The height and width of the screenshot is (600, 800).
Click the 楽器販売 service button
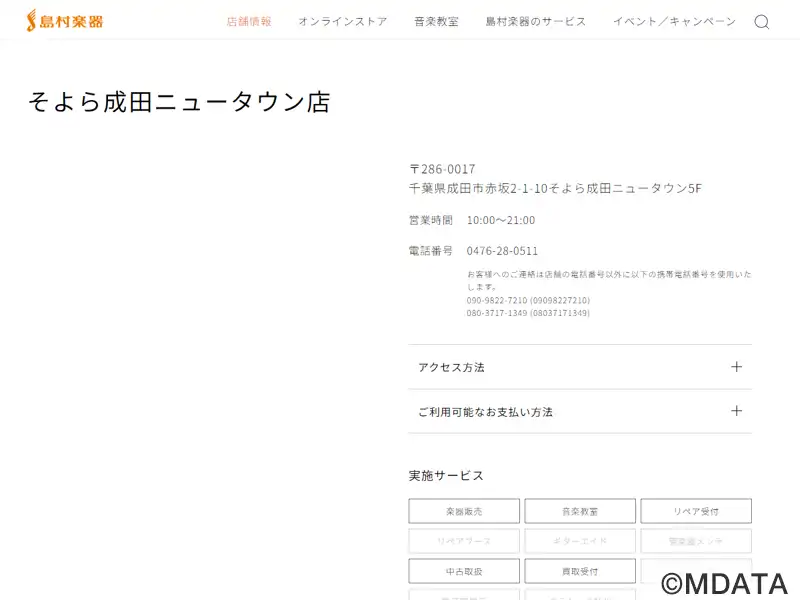click(x=464, y=511)
